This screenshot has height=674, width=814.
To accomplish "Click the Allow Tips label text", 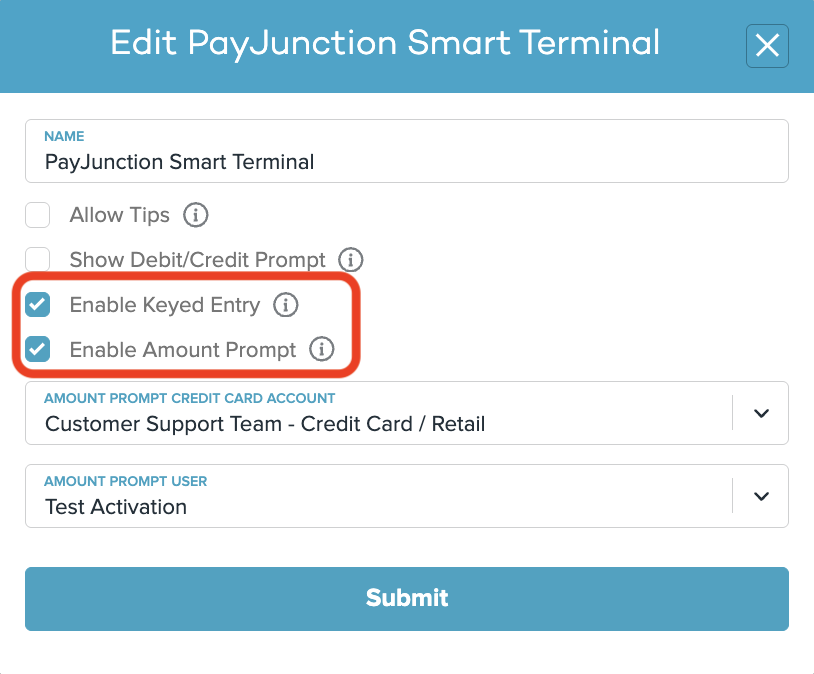I will click(x=120, y=215).
